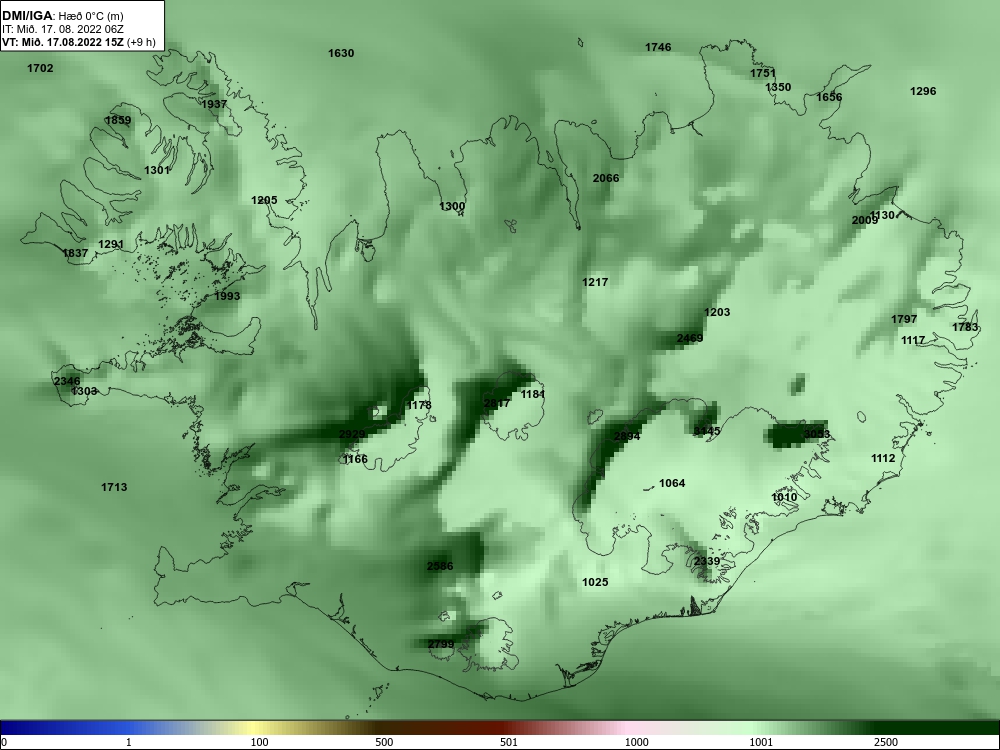Select the 2799 value near the south coast

coord(441,644)
